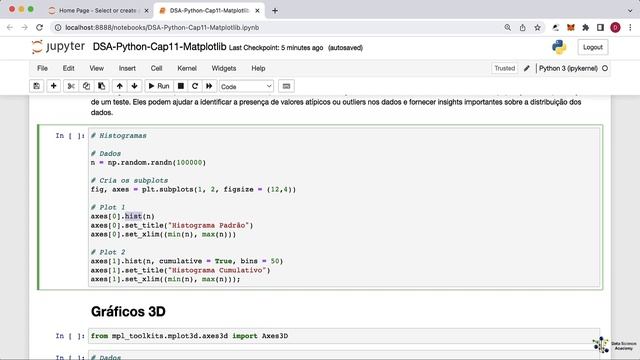Copy the selected cells icon
Viewport: 640px width, 360px height.
click(x=86, y=86)
